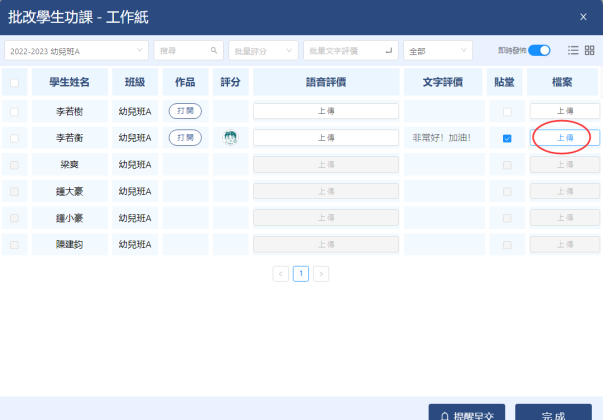Open 李若樹's work with 打開
603x420 pixels.
(x=184, y=111)
